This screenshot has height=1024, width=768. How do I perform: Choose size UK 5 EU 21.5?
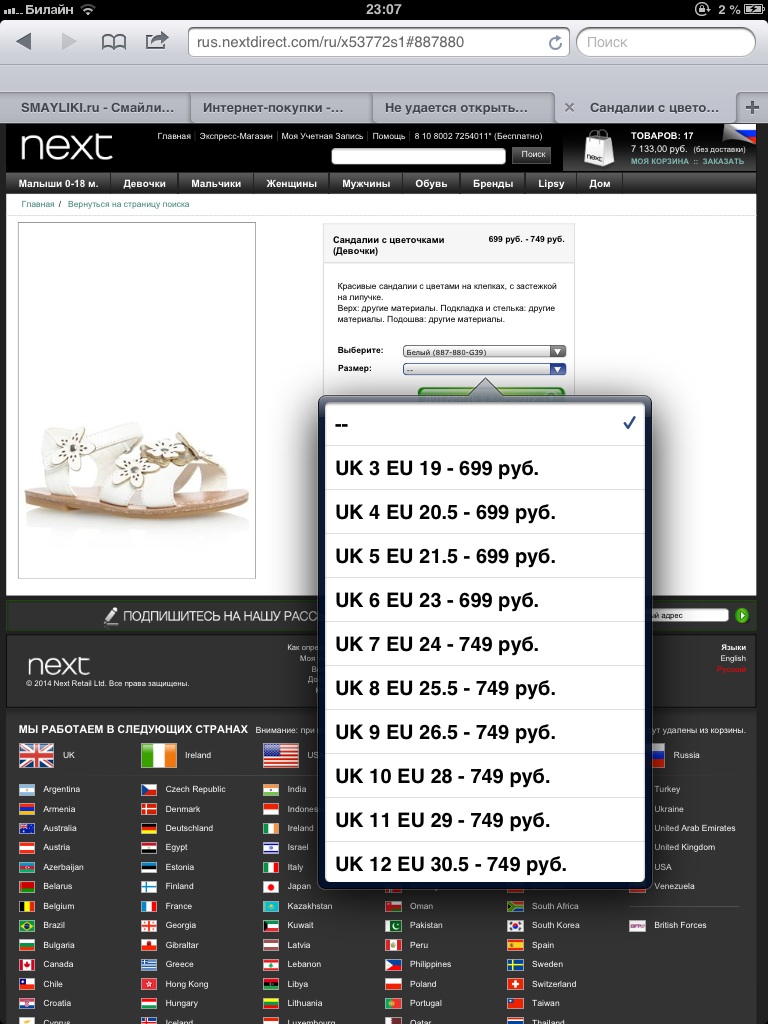coord(485,556)
